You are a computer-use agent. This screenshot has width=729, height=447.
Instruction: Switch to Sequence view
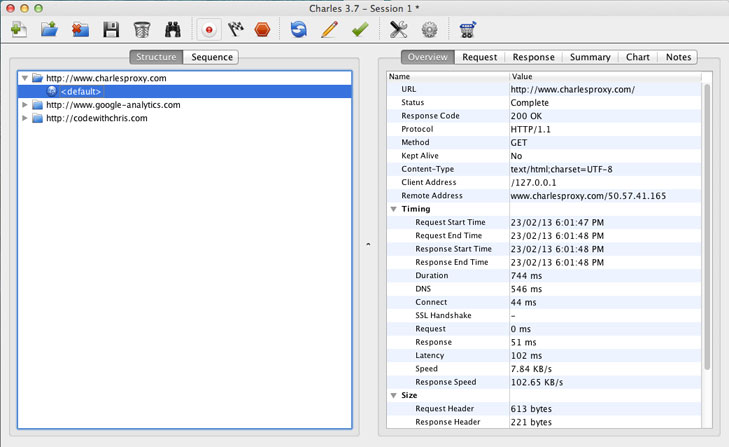point(212,57)
